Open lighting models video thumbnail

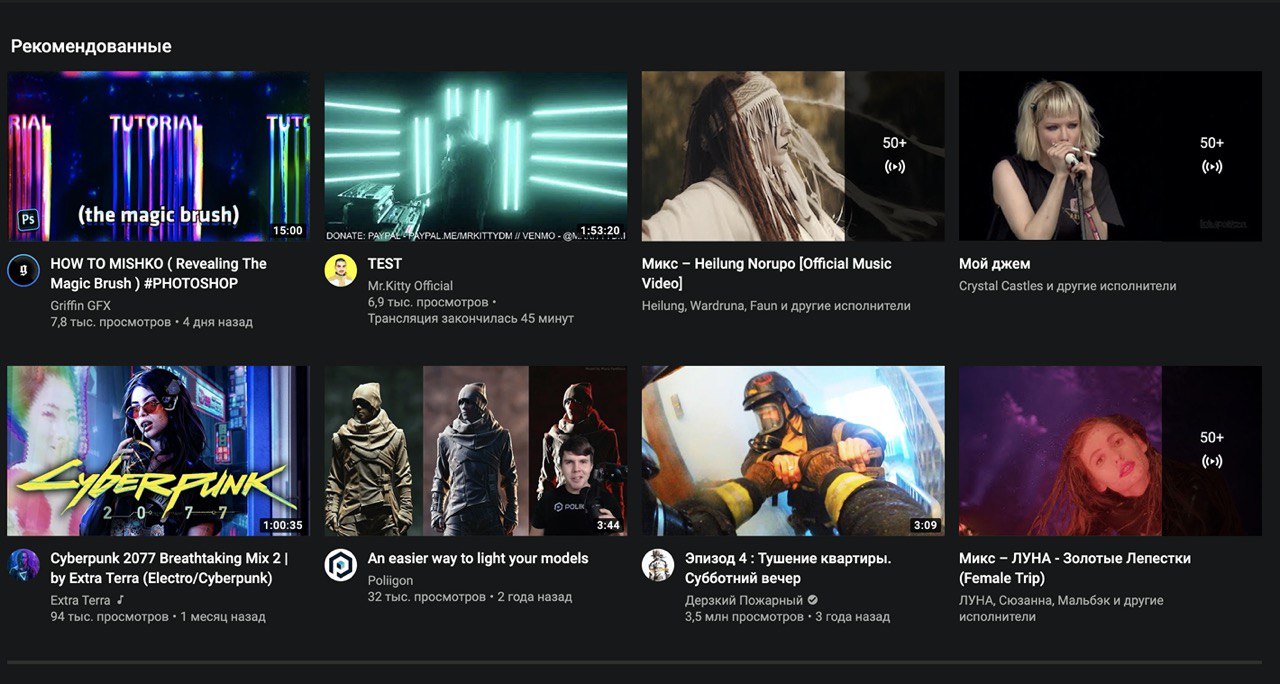pos(475,451)
